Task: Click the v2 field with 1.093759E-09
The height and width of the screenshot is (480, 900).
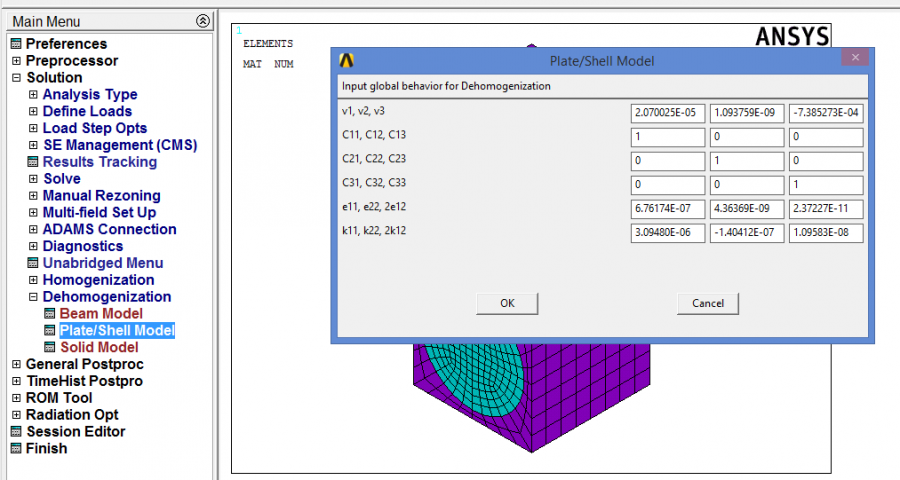Action: (x=747, y=113)
